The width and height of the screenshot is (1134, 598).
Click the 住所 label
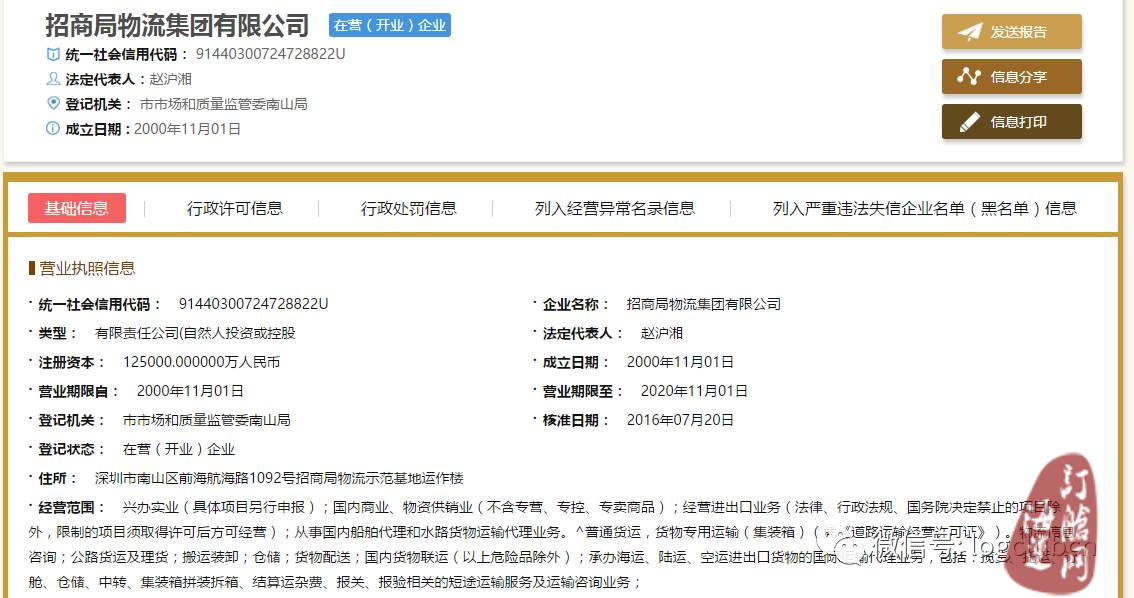(x=57, y=478)
